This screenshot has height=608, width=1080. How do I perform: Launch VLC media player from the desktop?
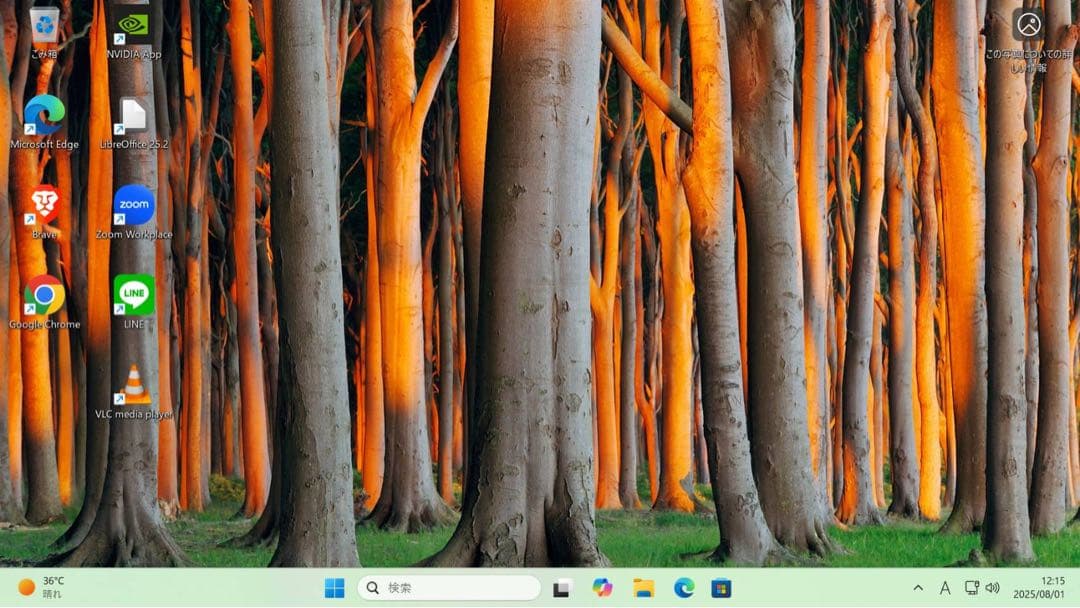point(133,385)
